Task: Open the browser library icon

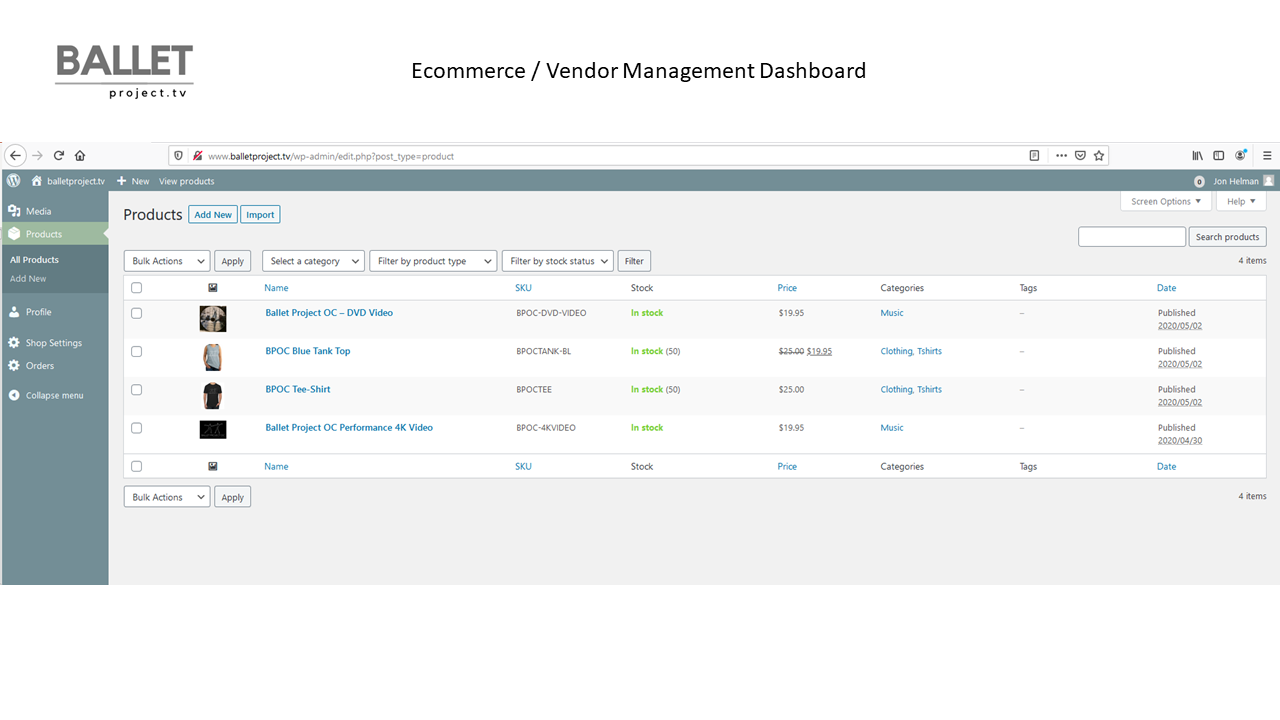Action: pyautogui.click(x=1197, y=156)
